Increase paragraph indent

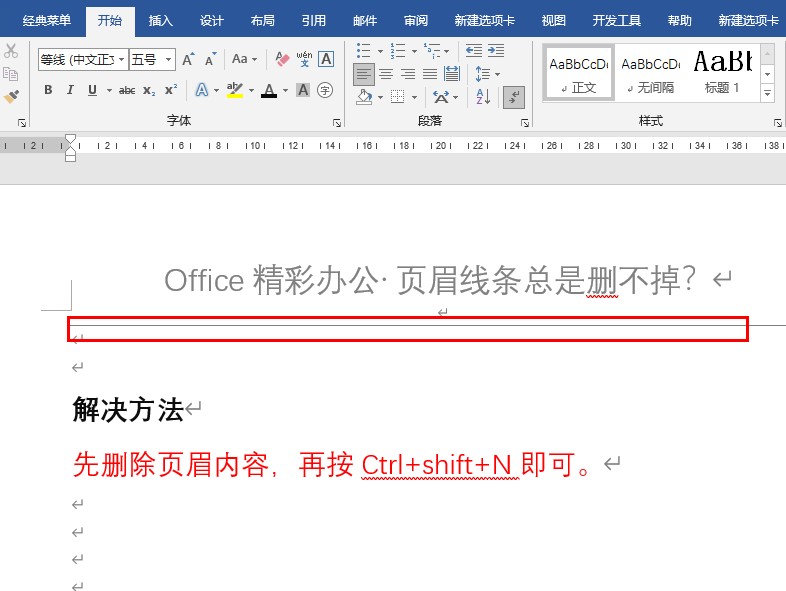(496, 51)
